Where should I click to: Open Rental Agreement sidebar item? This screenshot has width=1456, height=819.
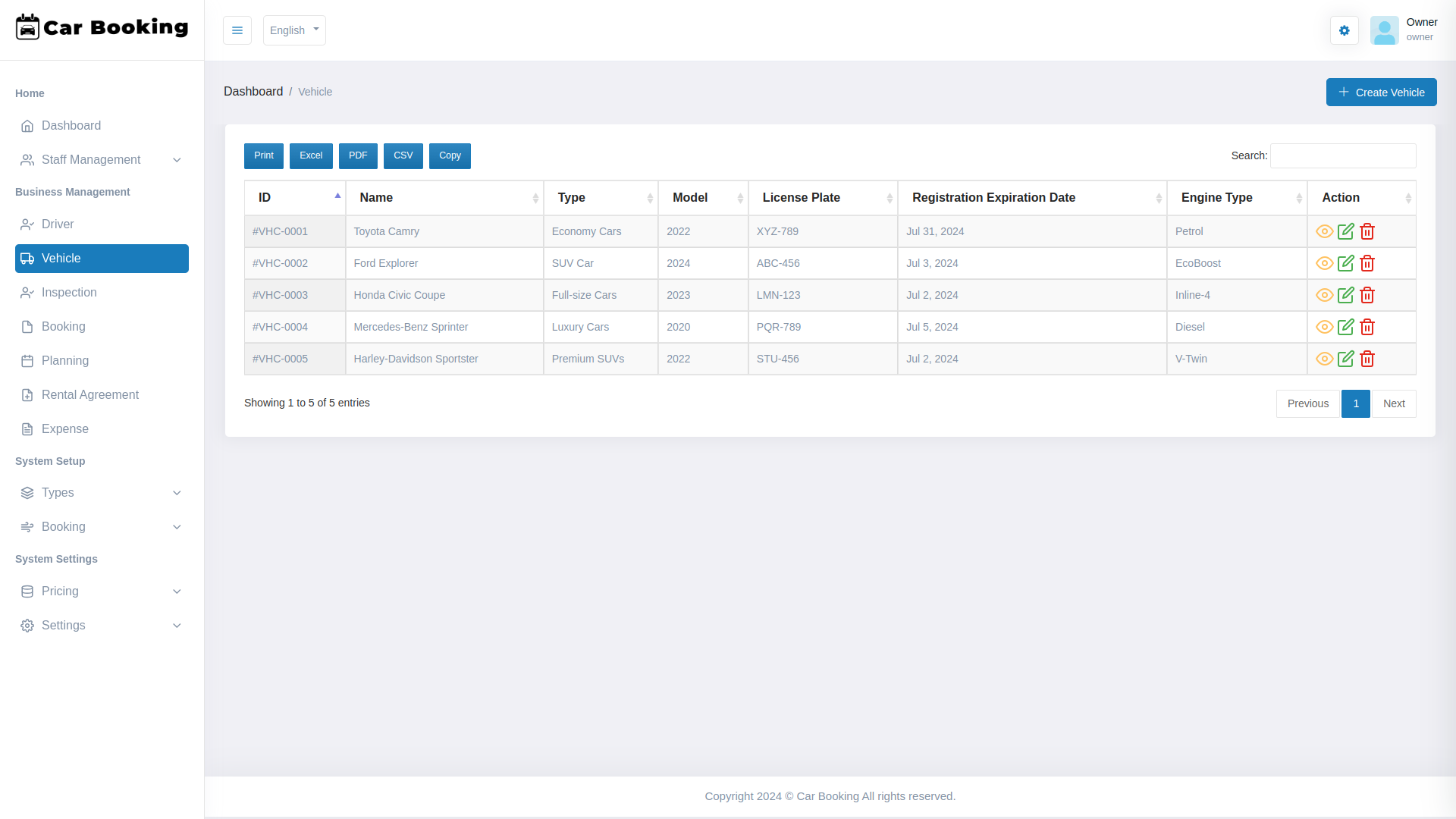point(89,395)
